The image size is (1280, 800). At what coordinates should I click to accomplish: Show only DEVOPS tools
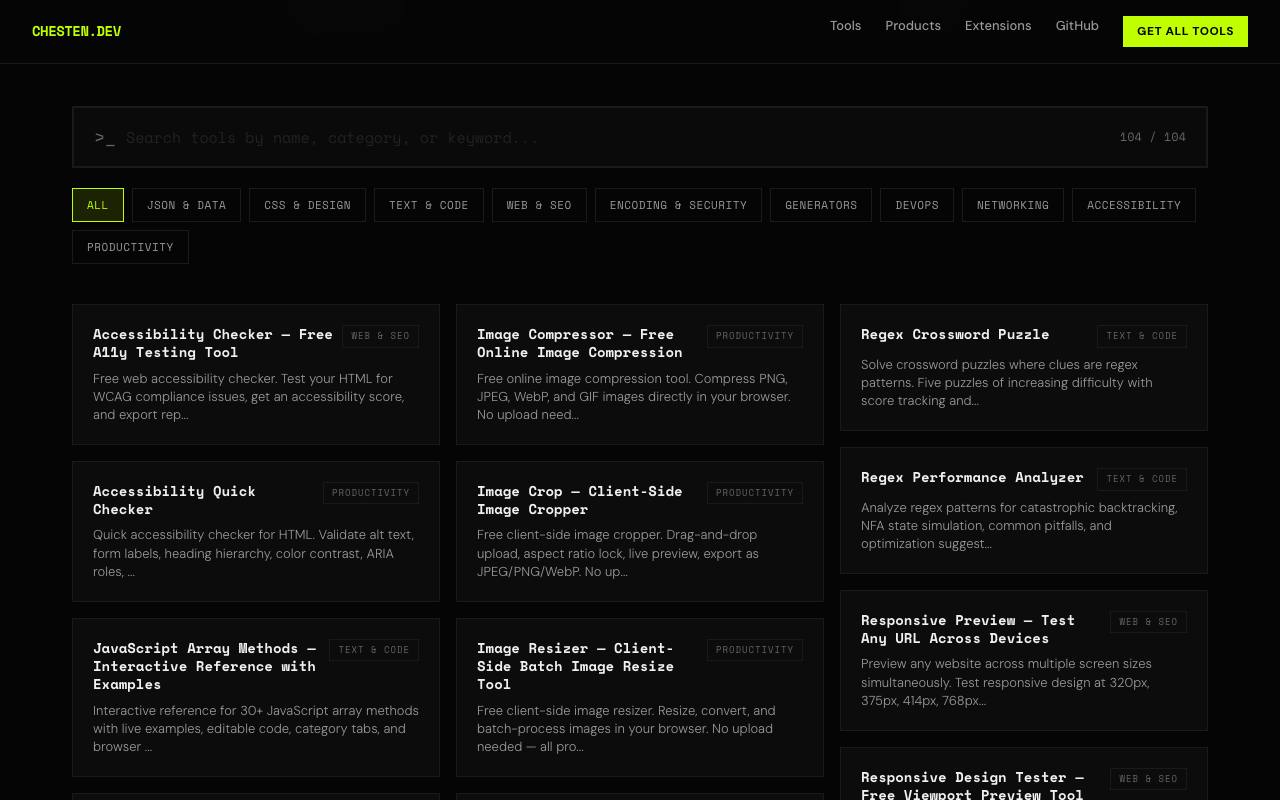coord(917,205)
